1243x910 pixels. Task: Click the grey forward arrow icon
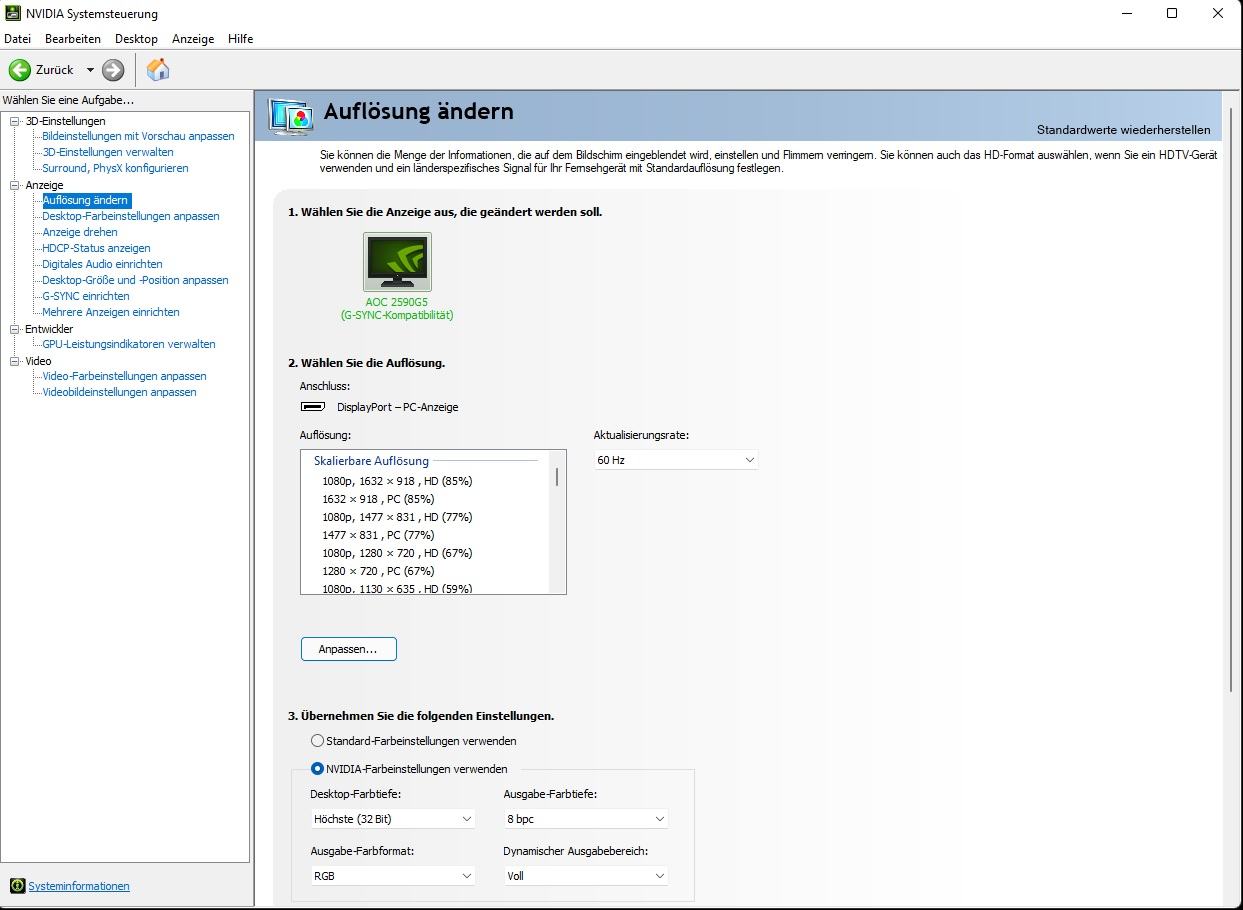point(113,70)
